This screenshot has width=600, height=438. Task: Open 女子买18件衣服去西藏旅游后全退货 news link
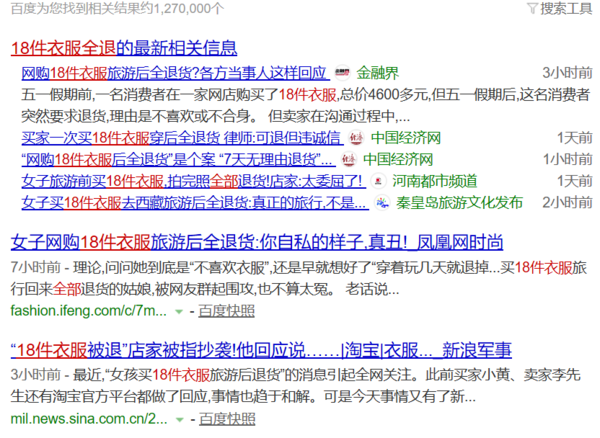click(x=195, y=203)
